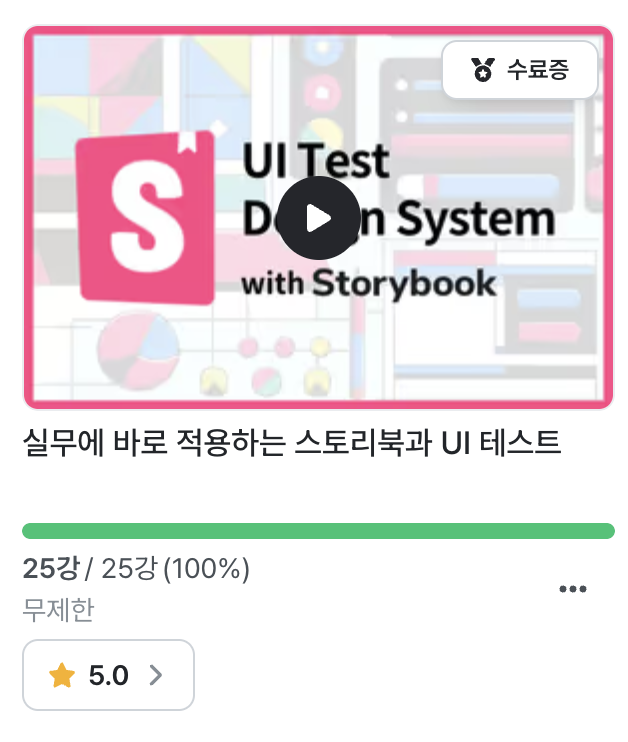Click the word "System" on the thumbnail
This screenshot has width=628, height=742.
(476, 219)
